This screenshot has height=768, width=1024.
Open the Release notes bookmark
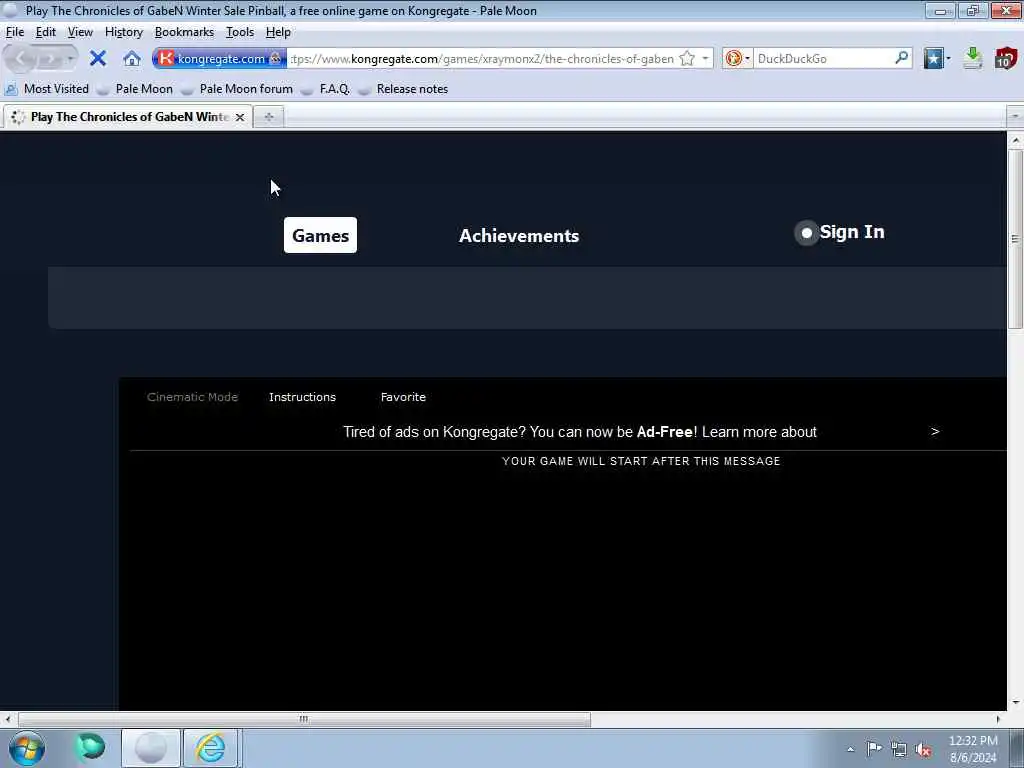coord(403,89)
